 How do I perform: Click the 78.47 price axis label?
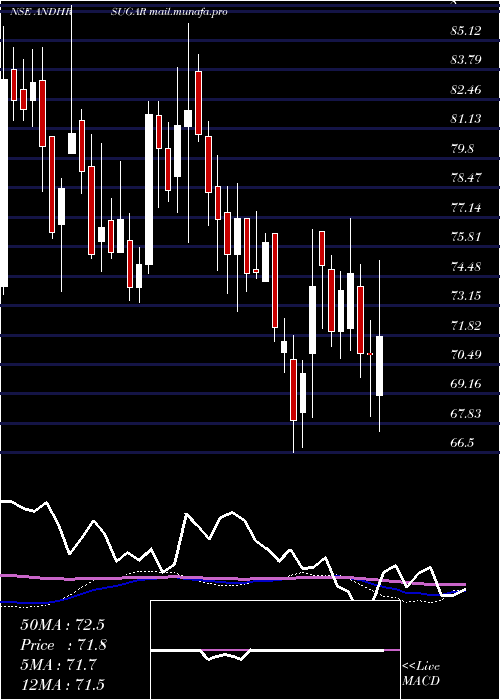(467, 178)
